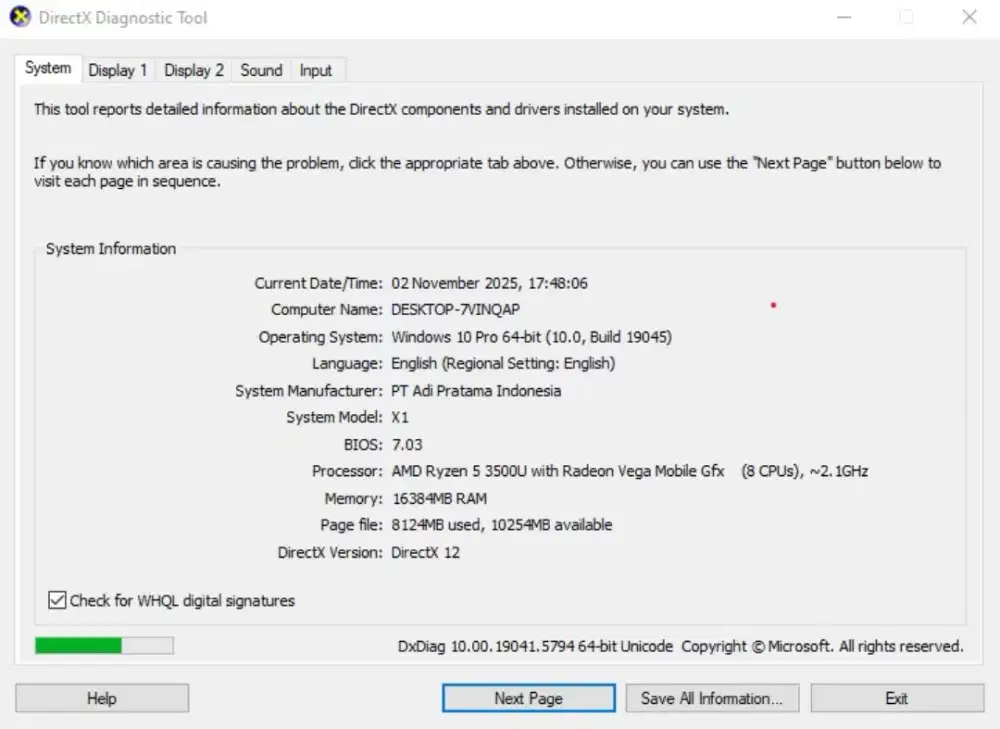This screenshot has width=1000, height=729.
Task: Click the DirectX Diagnostic Tool title text
Action: 123,17
